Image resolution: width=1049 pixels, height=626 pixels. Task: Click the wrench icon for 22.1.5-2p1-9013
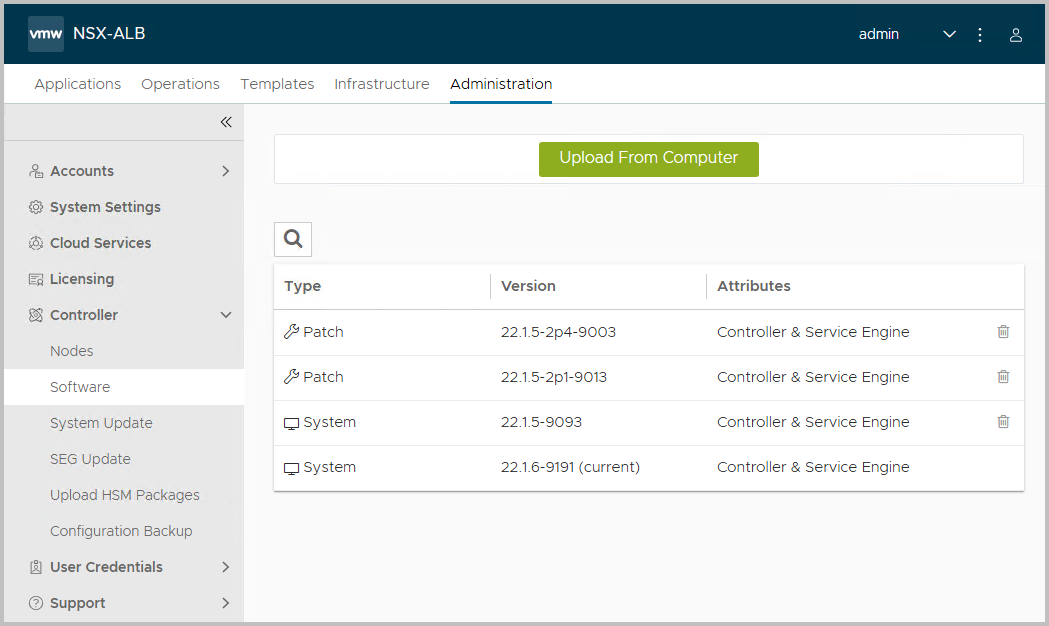pos(291,377)
